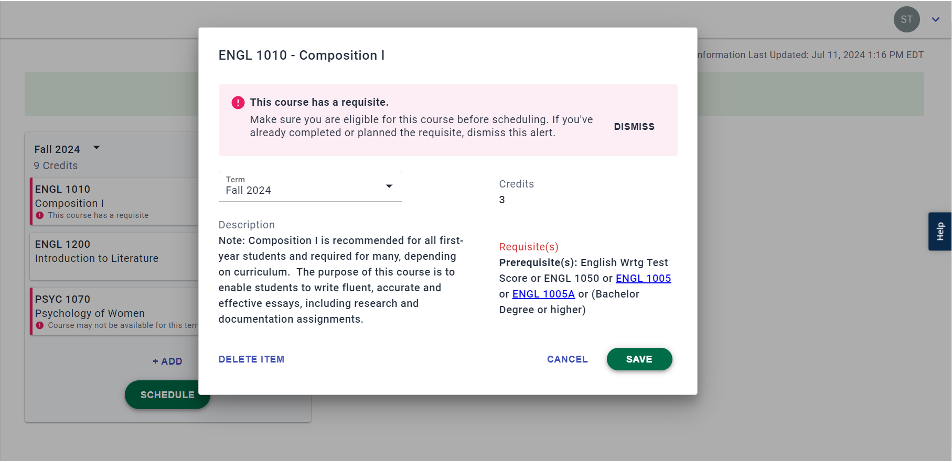952x462 pixels.
Task: Click the ST user avatar
Action: point(906,19)
